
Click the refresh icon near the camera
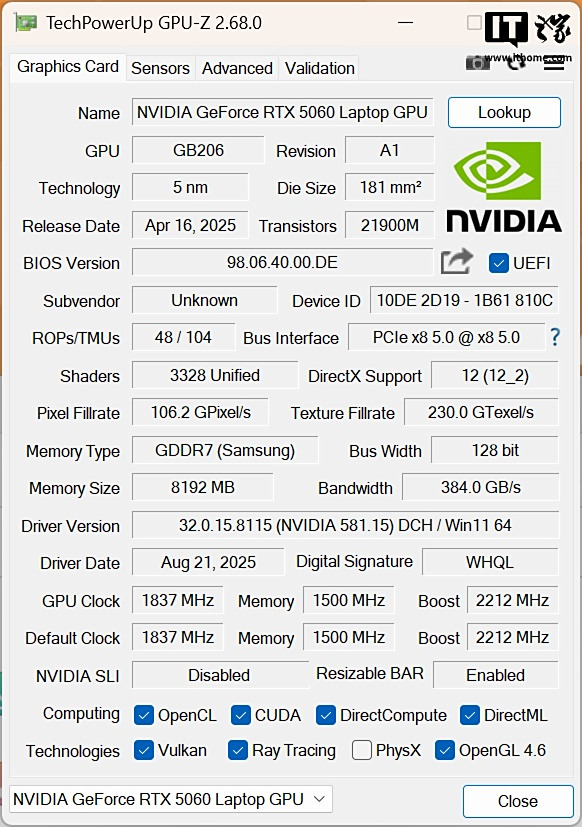click(516, 63)
